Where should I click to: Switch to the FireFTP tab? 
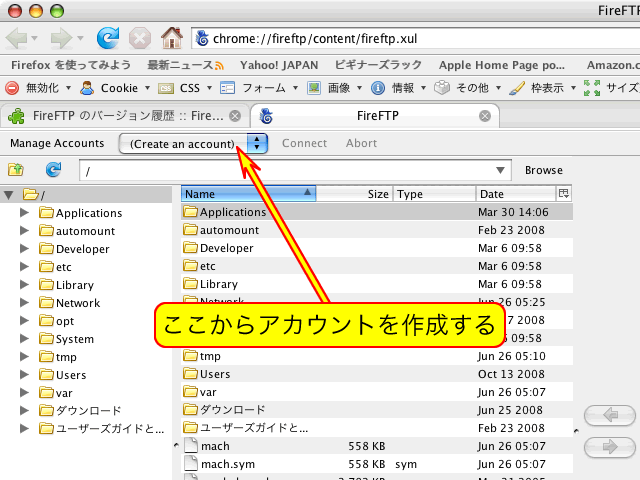(376, 116)
